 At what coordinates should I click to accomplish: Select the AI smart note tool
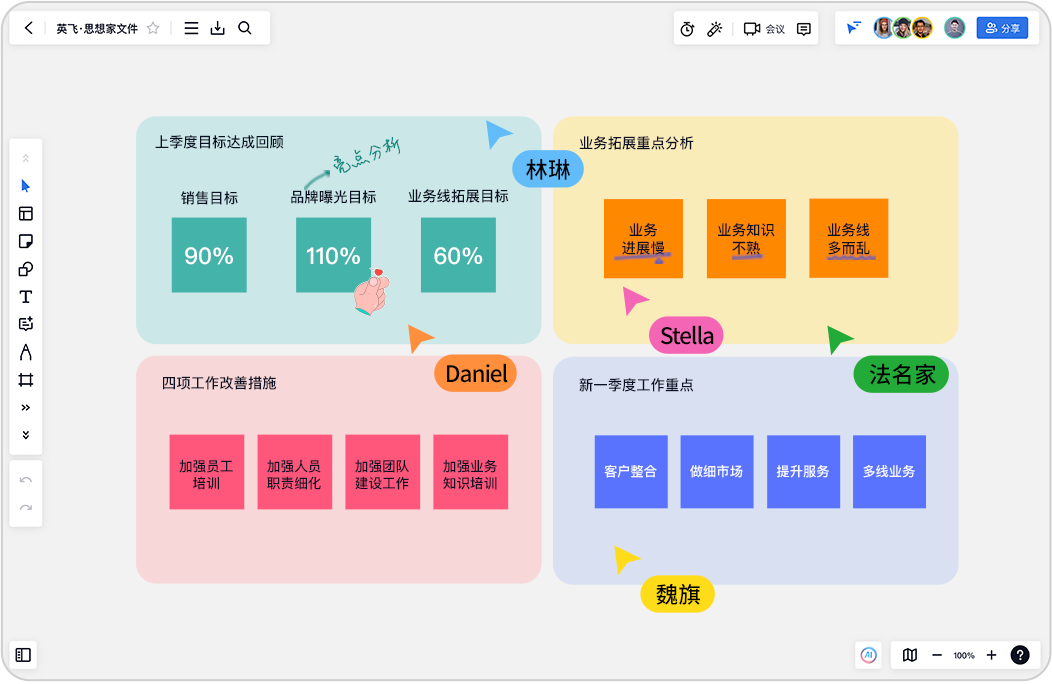(25, 324)
